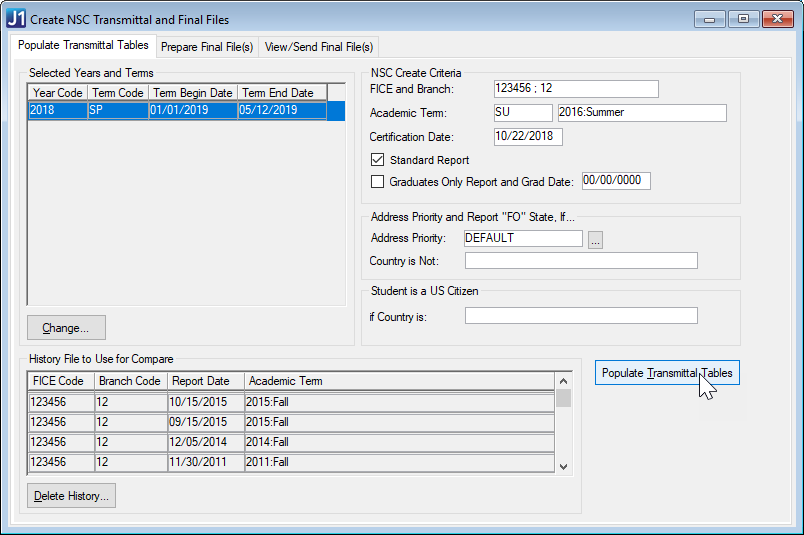Click the Change... button
804x535 pixels.
point(66,328)
